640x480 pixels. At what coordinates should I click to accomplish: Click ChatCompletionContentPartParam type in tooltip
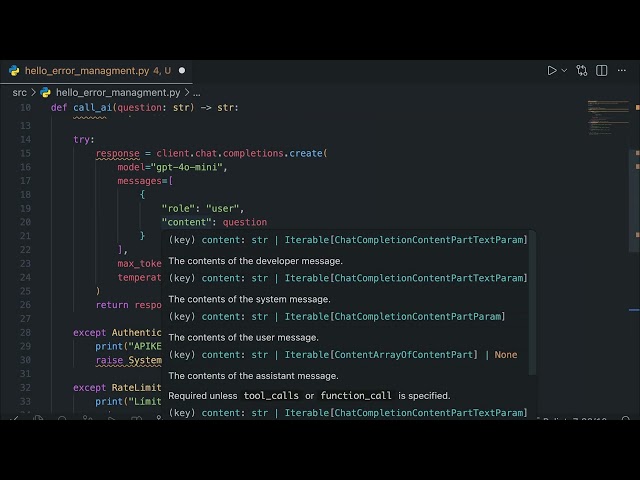click(418, 317)
